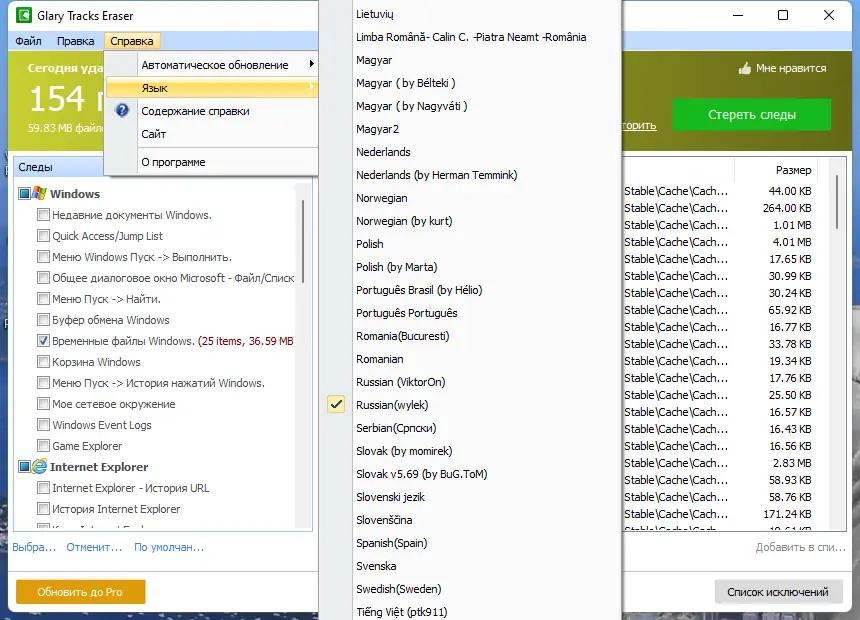860x620 pixels.
Task: Click the Размер column header
Action: coord(793,170)
